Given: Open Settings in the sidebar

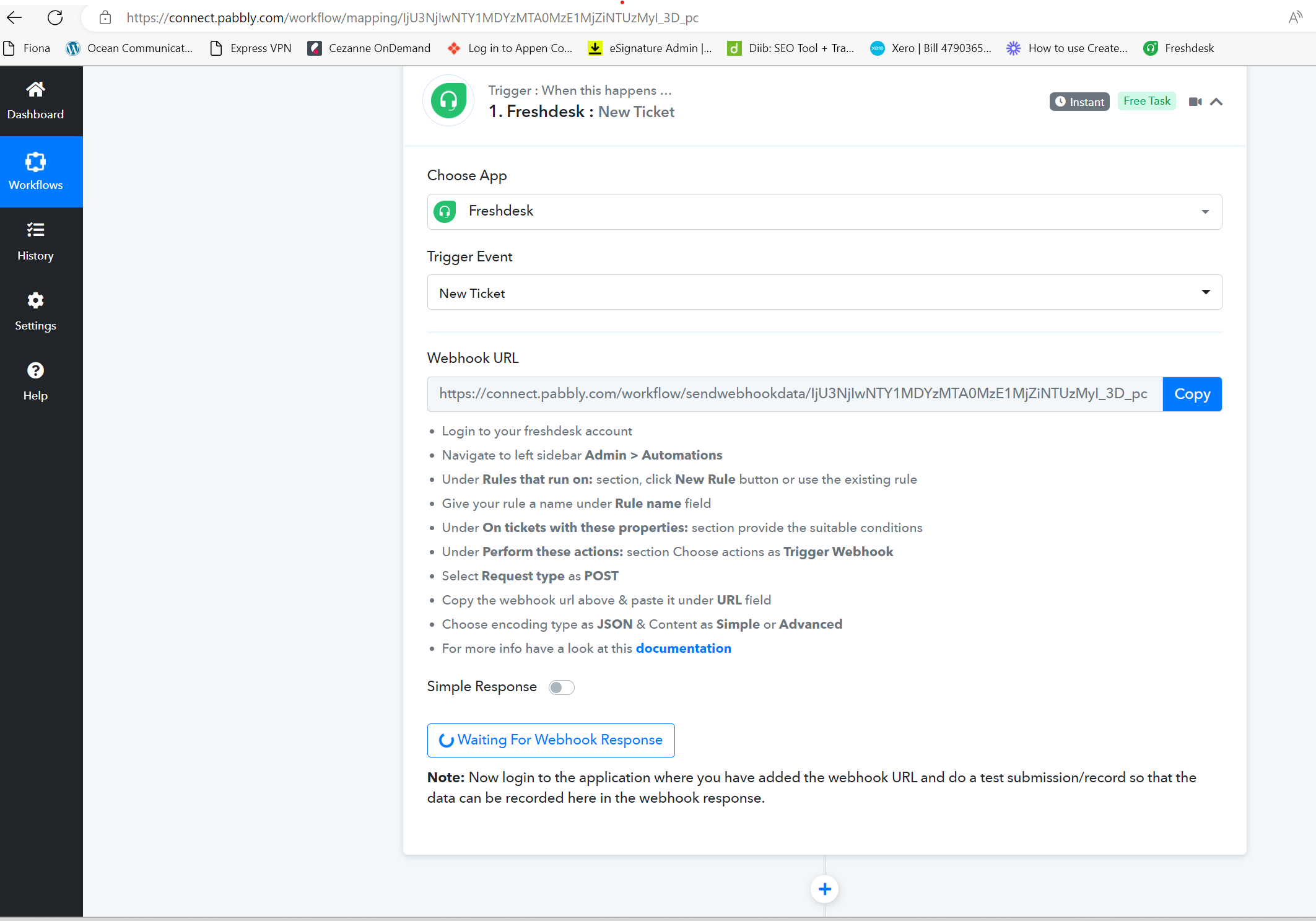Looking at the screenshot, I should (x=35, y=312).
